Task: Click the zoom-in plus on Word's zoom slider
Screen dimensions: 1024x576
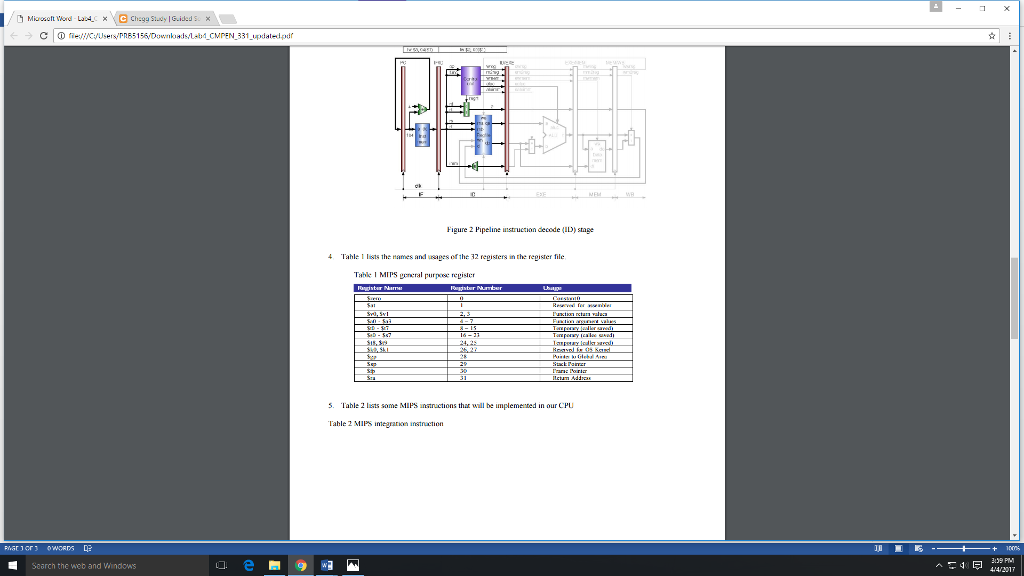Action: [994, 548]
